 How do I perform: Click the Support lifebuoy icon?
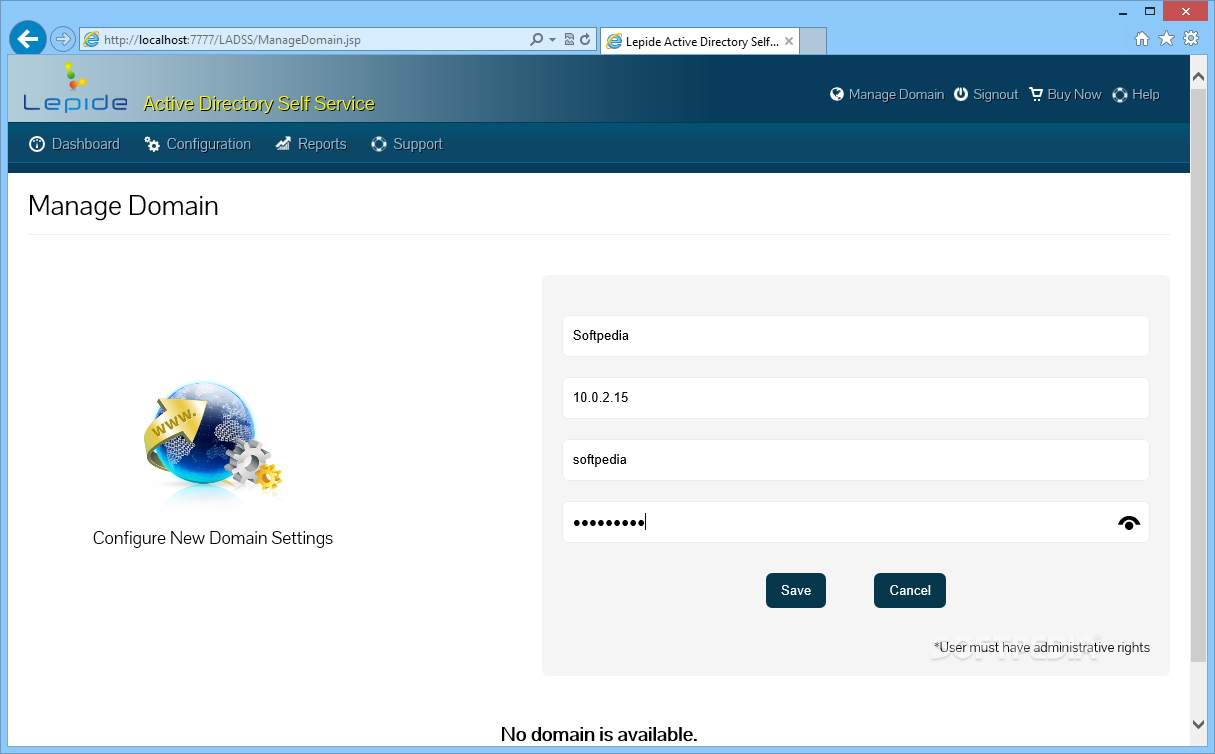[x=379, y=144]
